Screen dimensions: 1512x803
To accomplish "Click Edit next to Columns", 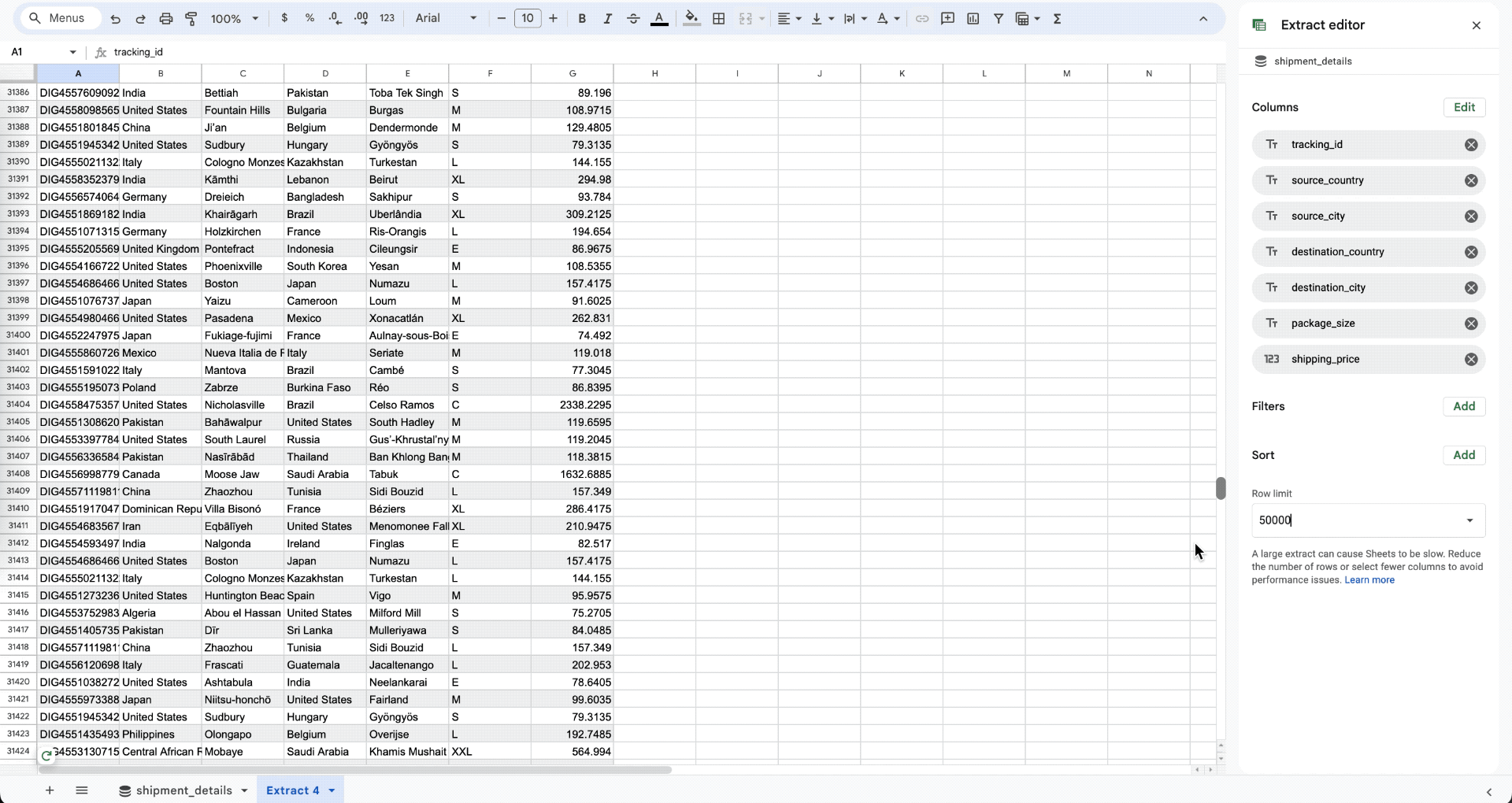I will pos(1464,108).
